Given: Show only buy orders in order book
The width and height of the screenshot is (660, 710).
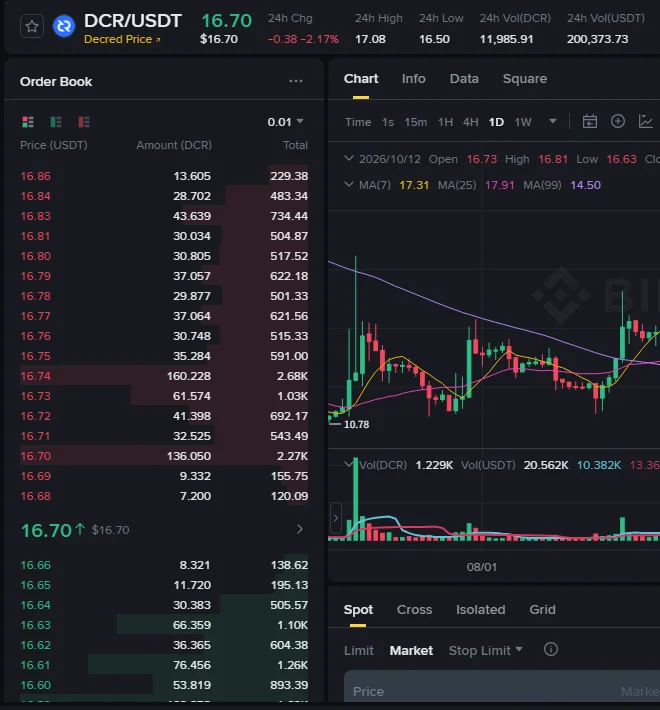Looking at the screenshot, I should [x=56, y=122].
